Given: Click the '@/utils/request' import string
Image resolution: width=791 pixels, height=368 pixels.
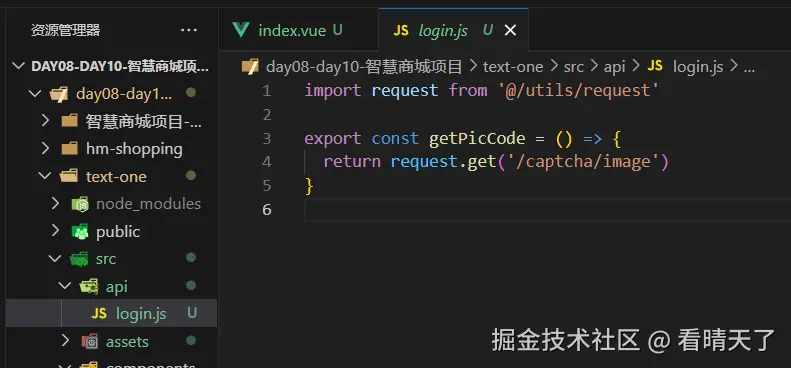Looking at the screenshot, I should click(578, 91).
